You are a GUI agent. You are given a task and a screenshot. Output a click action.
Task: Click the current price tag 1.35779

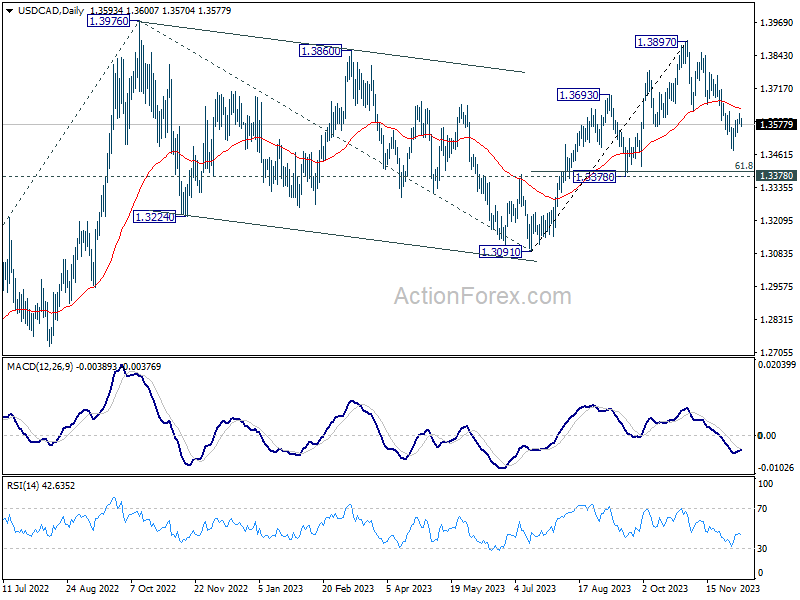[776, 124]
